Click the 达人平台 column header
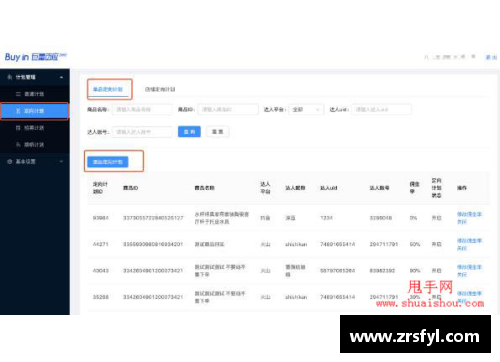This screenshot has height=362, width=500. [x=265, y=188]
